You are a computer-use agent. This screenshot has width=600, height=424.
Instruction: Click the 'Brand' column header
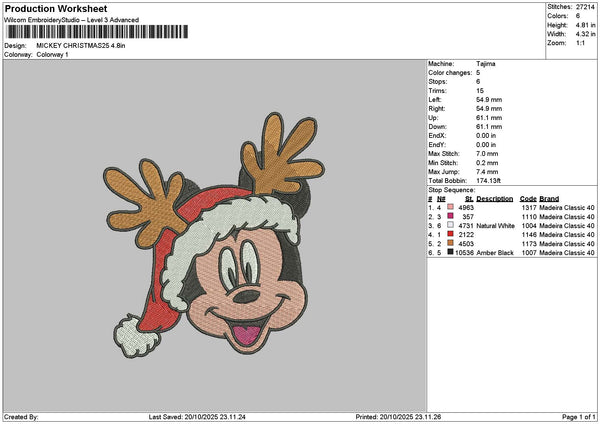549,199
